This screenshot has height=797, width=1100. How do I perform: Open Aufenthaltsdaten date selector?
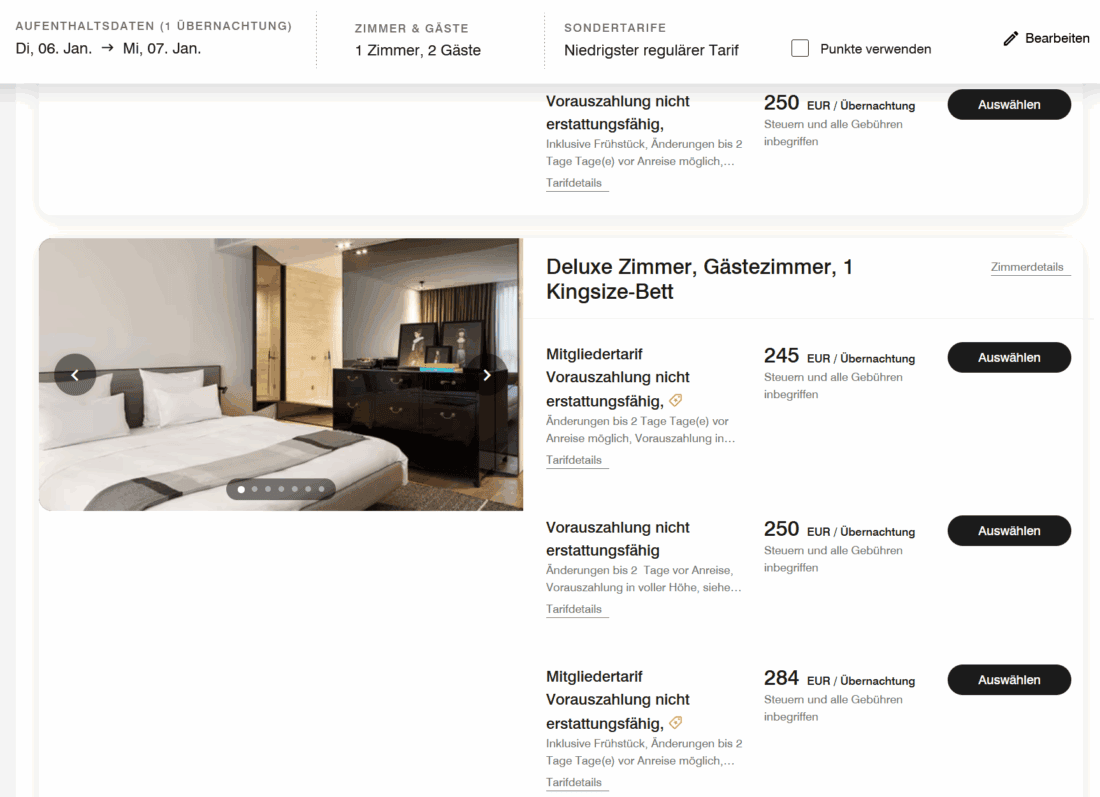point(154,37)
